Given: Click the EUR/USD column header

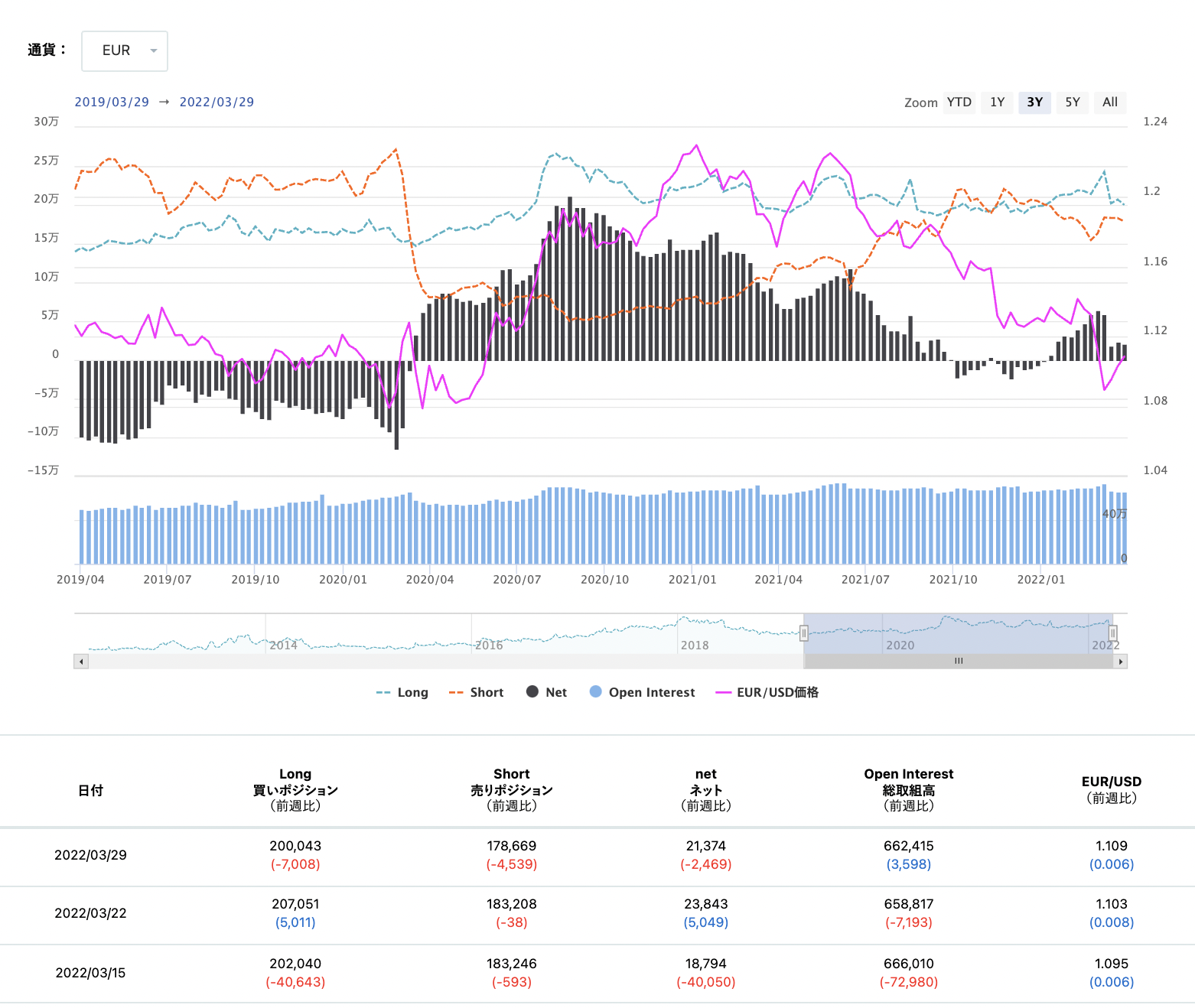Looking at the screenshot, I should click(1112, 790).
